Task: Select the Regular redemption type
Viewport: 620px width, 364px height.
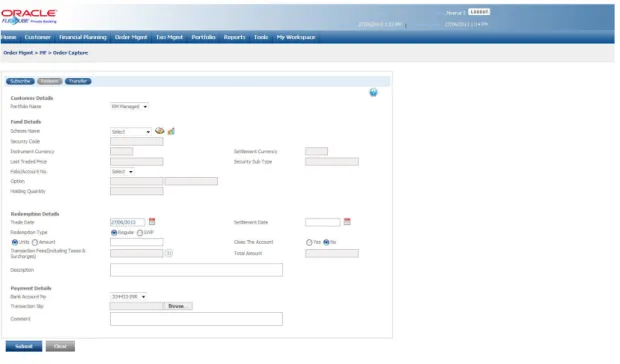Action: (x=114, y=233)
